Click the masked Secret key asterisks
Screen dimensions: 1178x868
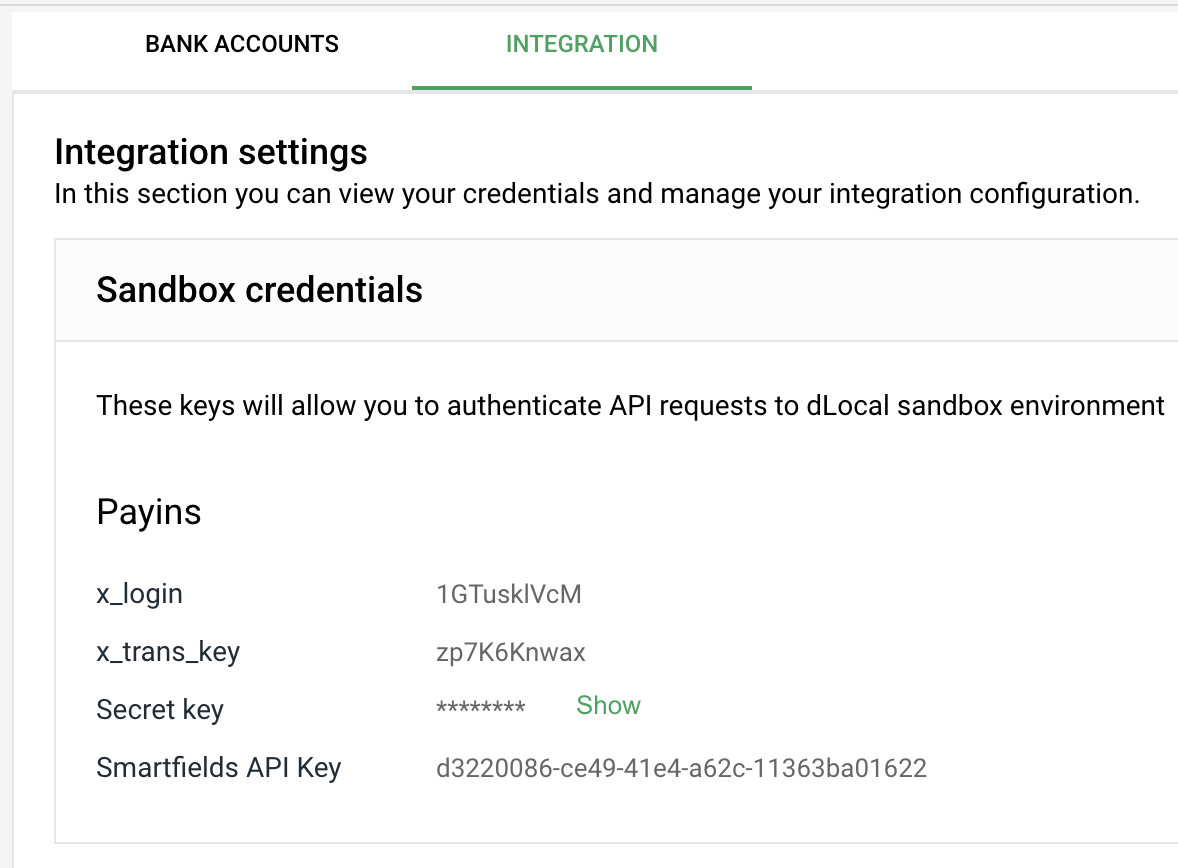[480, 709]
